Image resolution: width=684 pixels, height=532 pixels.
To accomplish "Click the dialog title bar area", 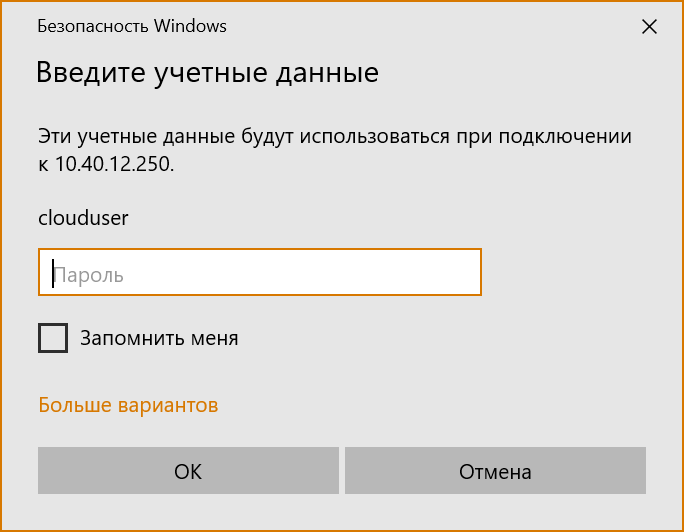I will (x=400, y=26).
